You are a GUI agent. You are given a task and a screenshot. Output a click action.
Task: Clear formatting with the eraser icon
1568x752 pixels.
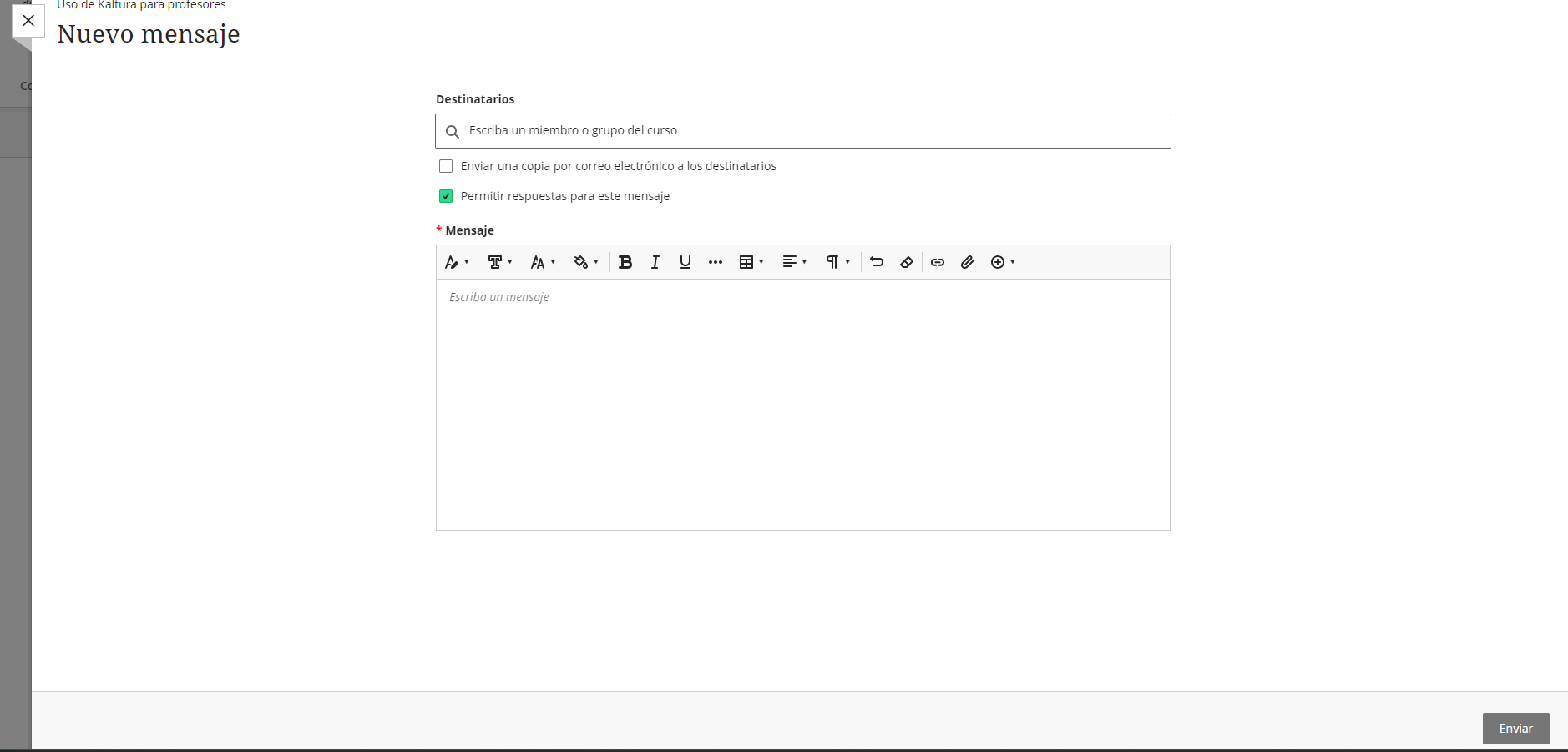point(907,262)
